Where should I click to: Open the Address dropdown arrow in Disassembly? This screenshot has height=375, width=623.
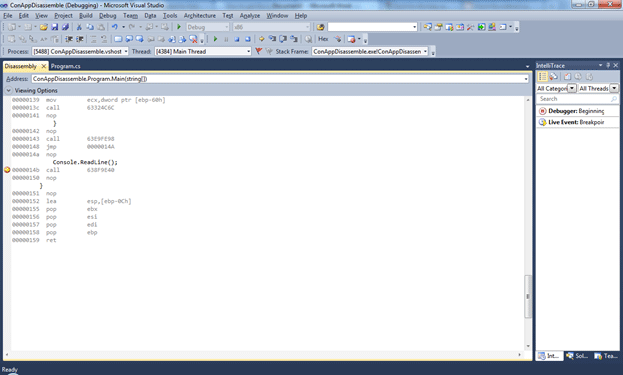526,79
